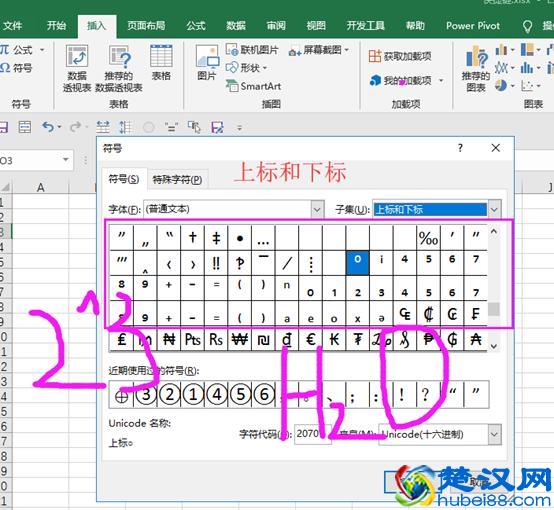The width and height of the screenshot is (554, 510).
Task: Select column A header
Action: pyautogui.click(x=41, y=187)
